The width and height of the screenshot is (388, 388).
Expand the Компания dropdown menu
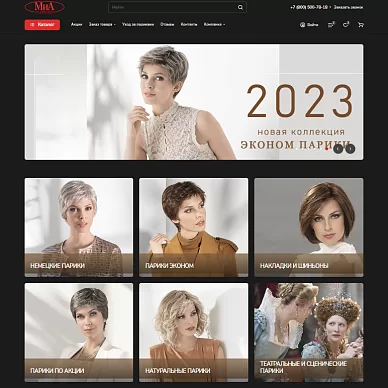point(214,24)
